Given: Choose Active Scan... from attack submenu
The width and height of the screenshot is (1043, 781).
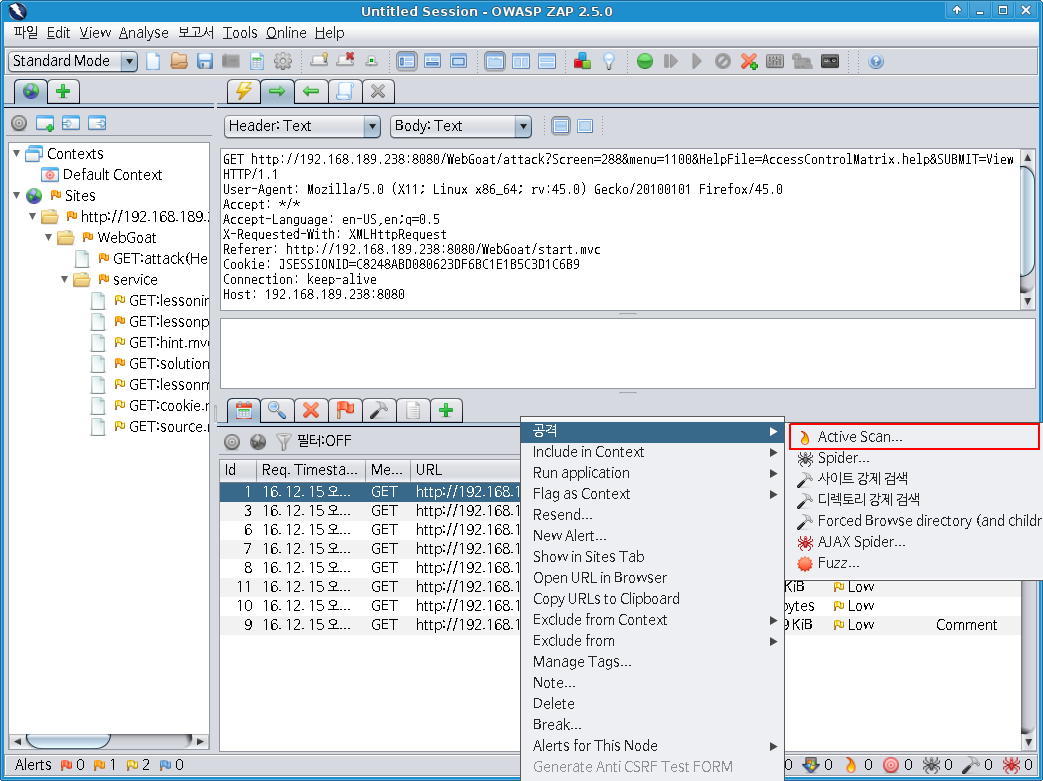Looking at the screenshot, I should [x=914, y=436].
